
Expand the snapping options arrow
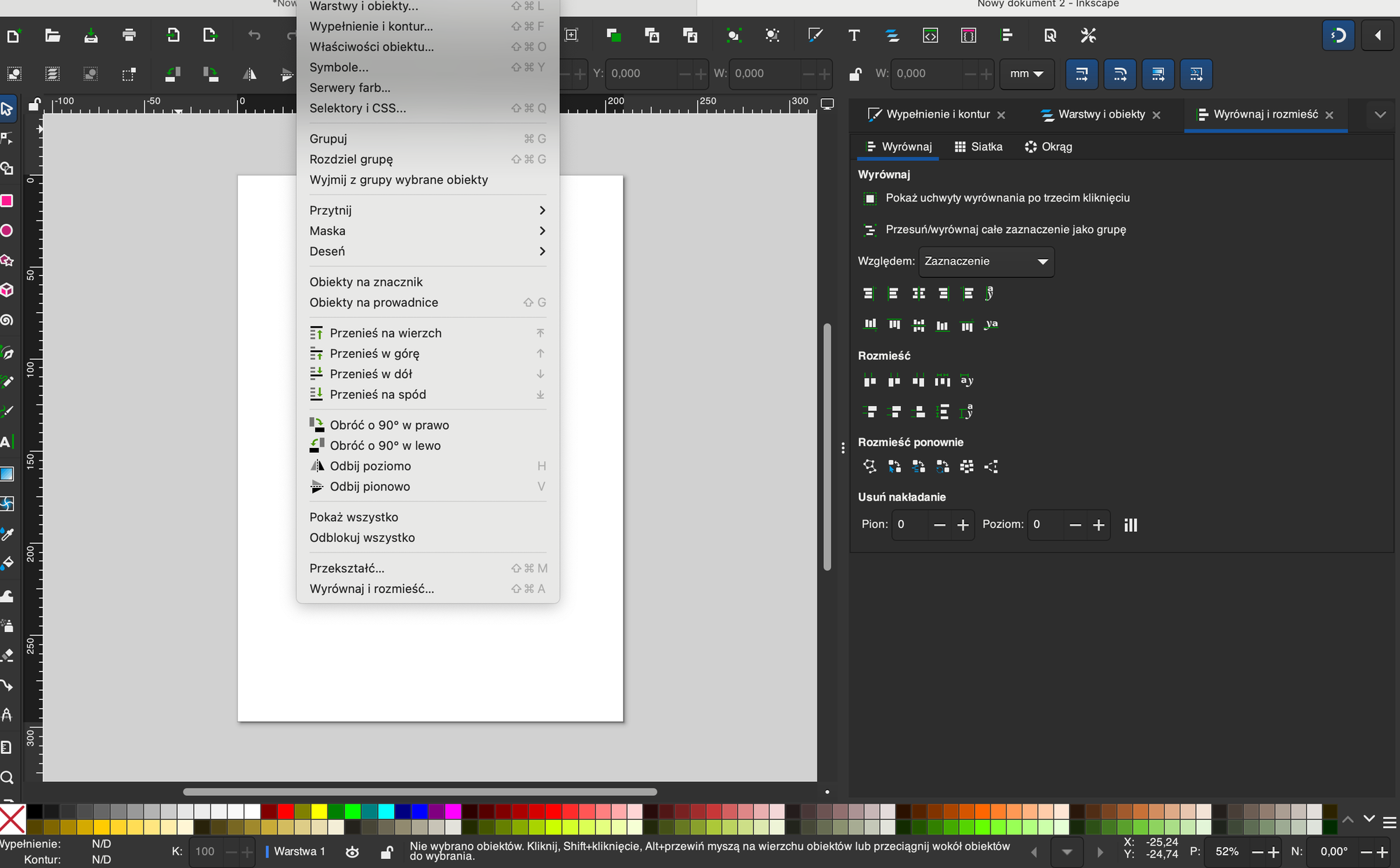[1378, 35]
